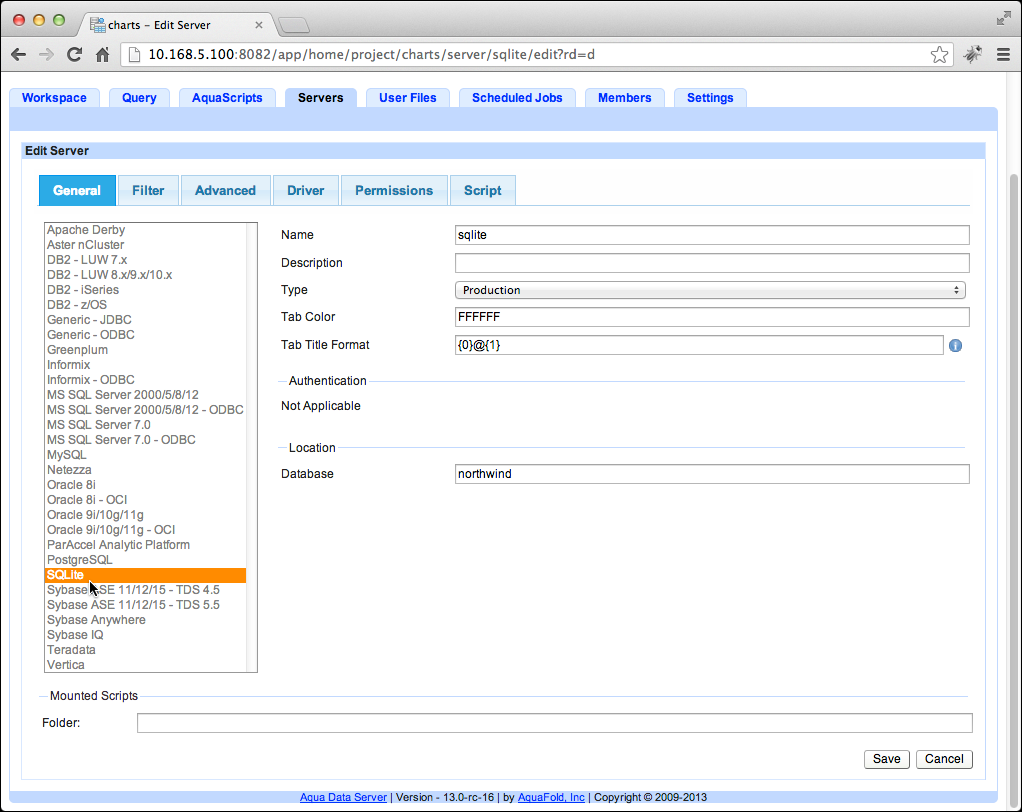Select DB2 - z/OS
1022x812 pixels.
(x=145, y=305)
